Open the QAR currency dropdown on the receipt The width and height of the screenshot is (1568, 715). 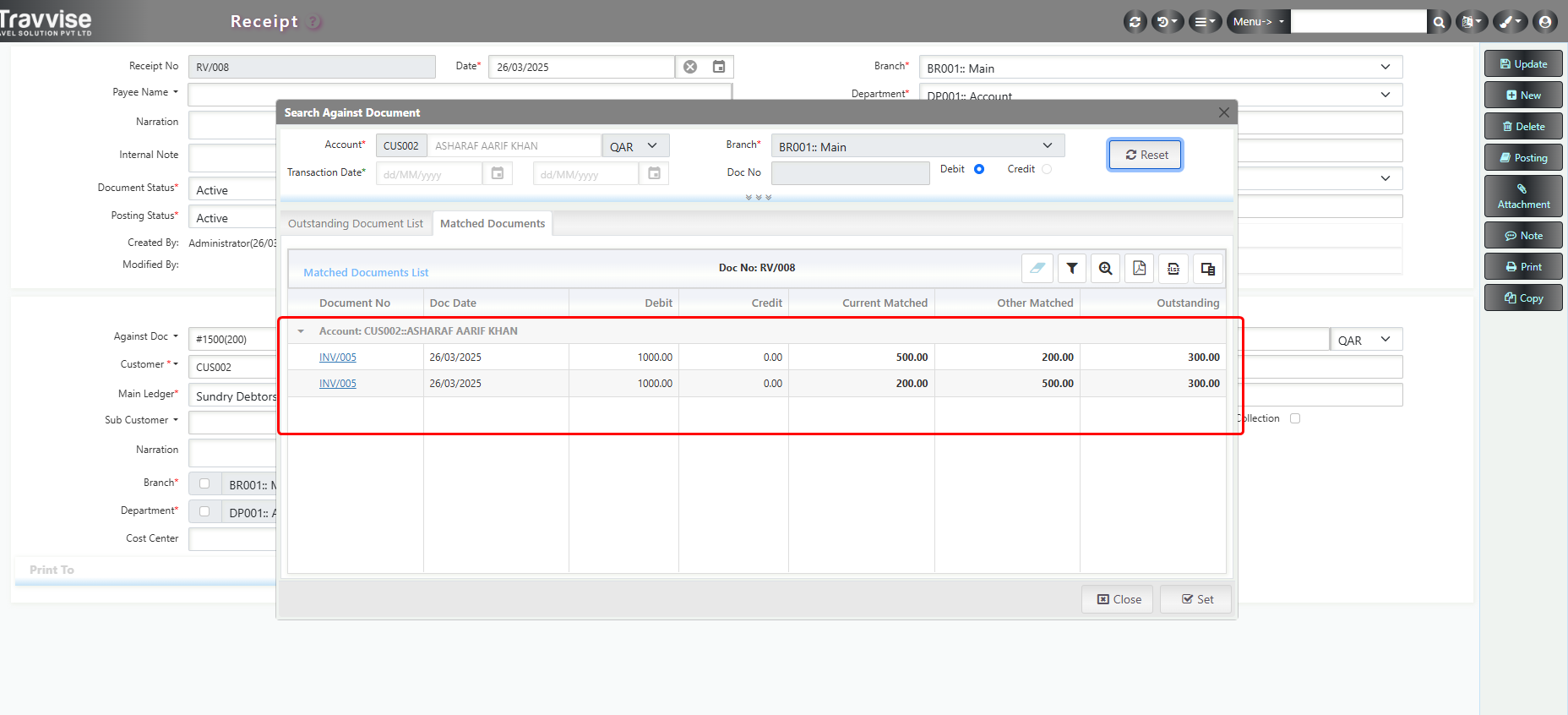coord(1366,340)
